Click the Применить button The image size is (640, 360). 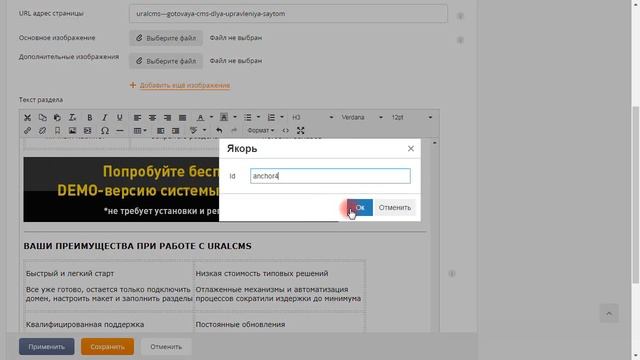tap(47, 347)
